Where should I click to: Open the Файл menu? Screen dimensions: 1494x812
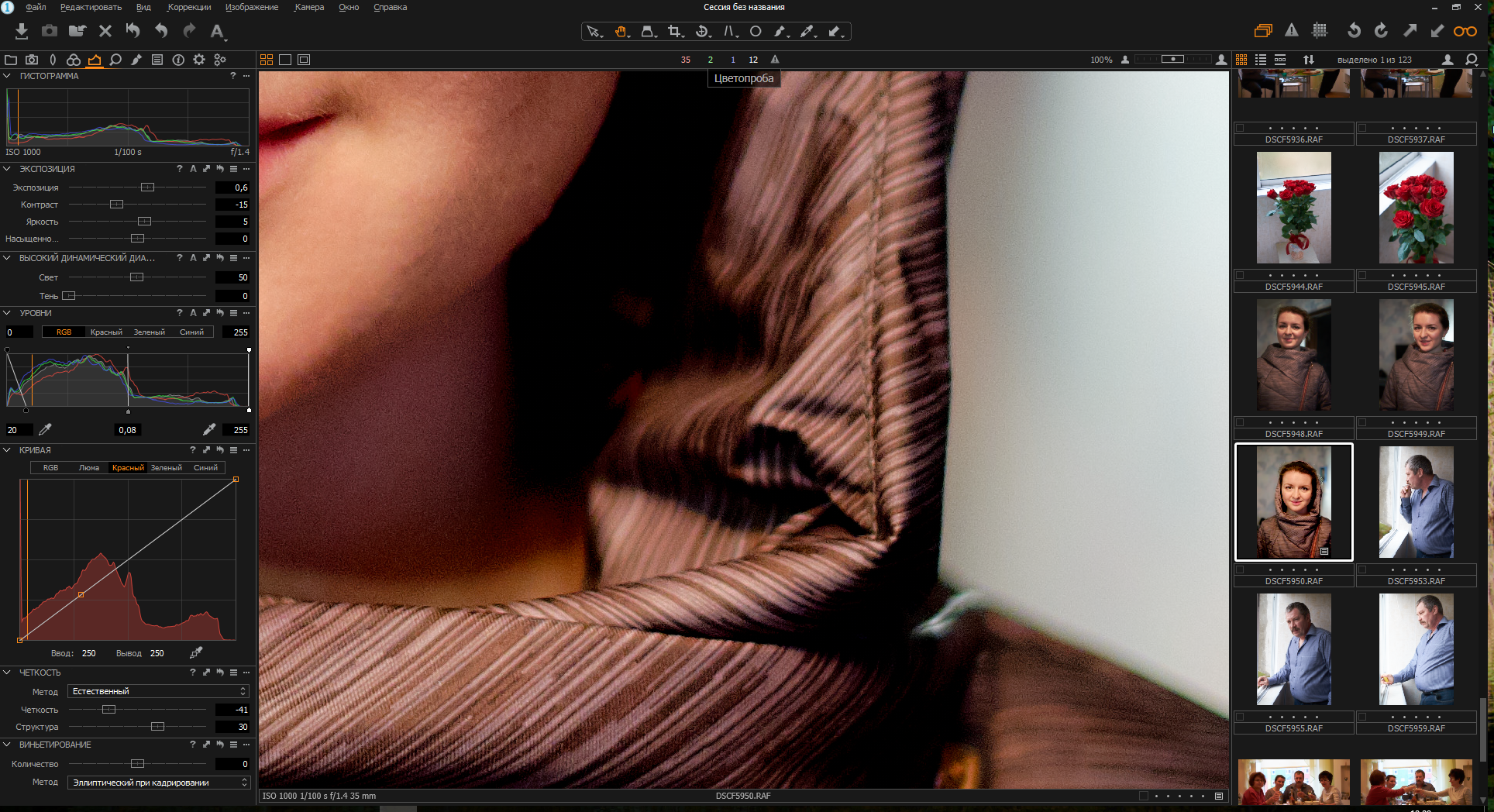[36, 7]
